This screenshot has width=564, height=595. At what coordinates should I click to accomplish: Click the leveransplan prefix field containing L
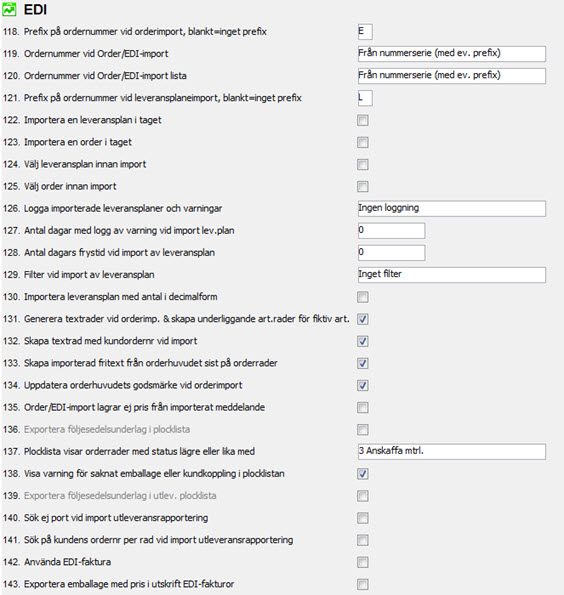365,98
